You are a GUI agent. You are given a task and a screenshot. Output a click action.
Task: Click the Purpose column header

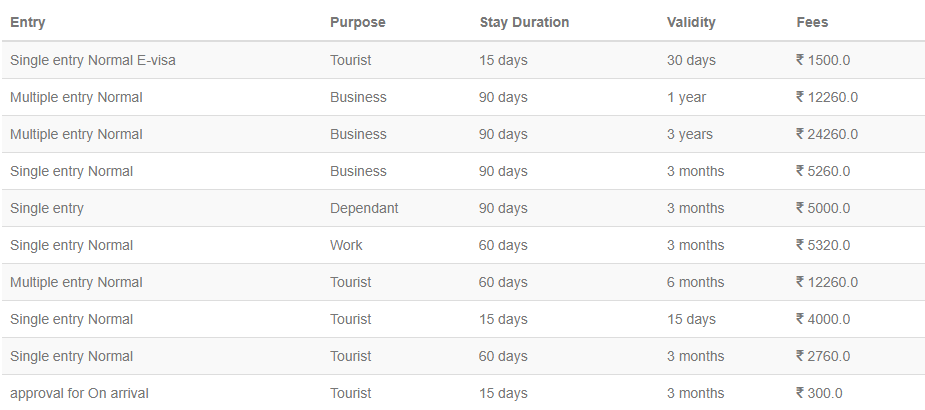click(x=357, y=22)
